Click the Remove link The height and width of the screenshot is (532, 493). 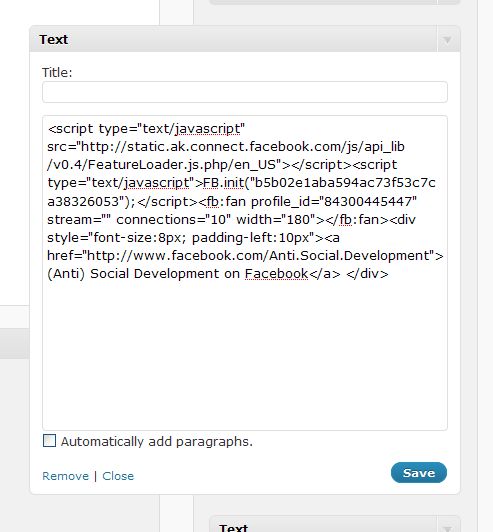[x=65, y=476]
